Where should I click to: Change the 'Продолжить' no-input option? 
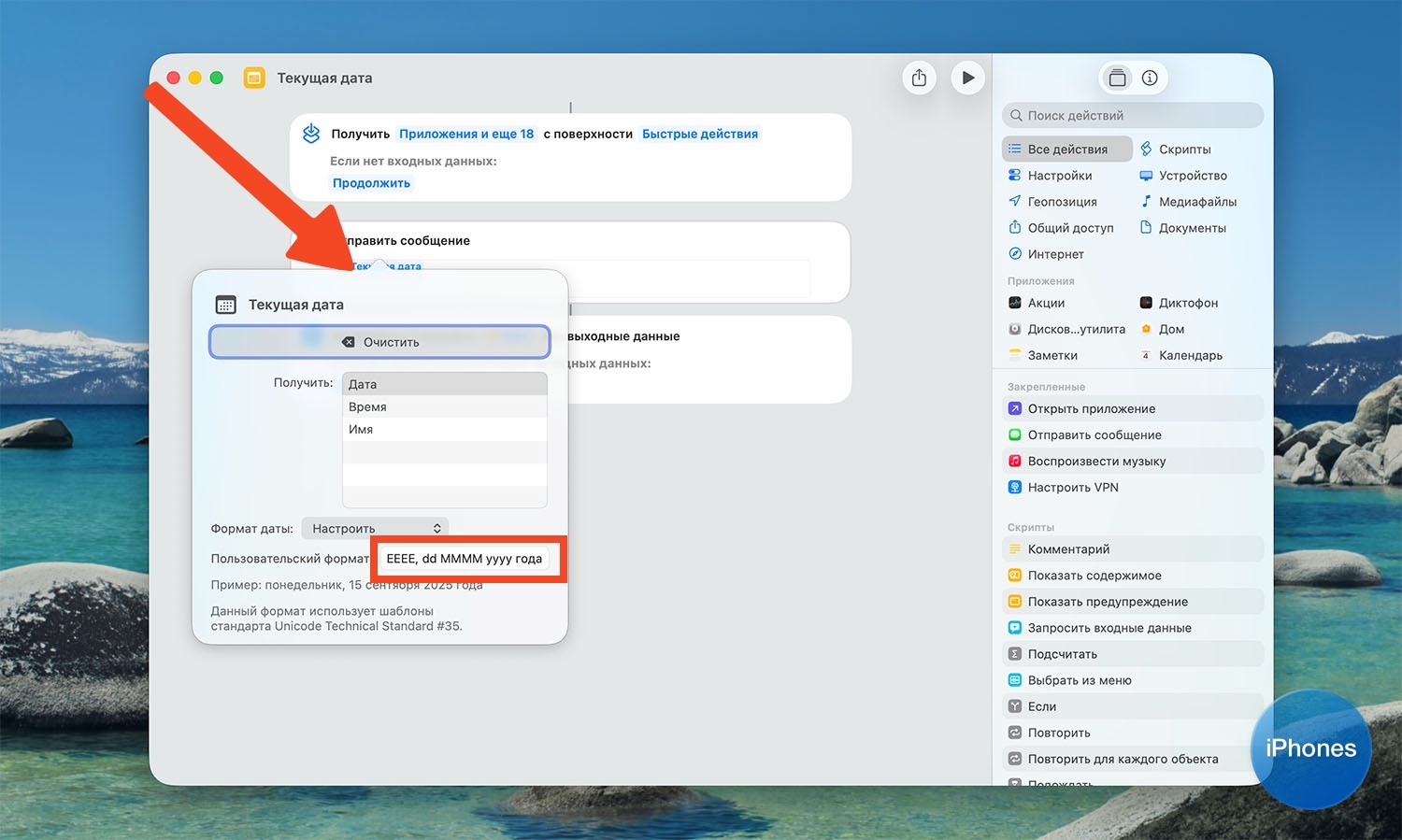coord(371,183)
